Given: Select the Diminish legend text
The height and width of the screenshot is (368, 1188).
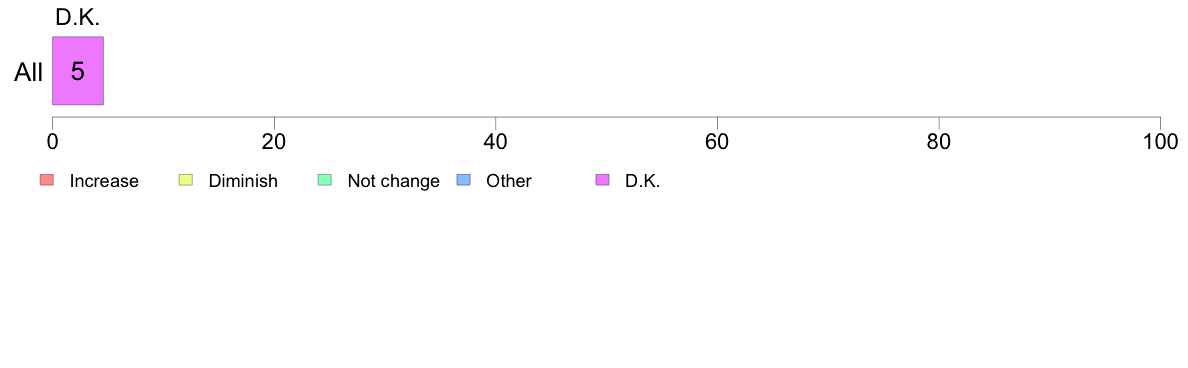Looking at the screenshot, I should coord(243,181).
